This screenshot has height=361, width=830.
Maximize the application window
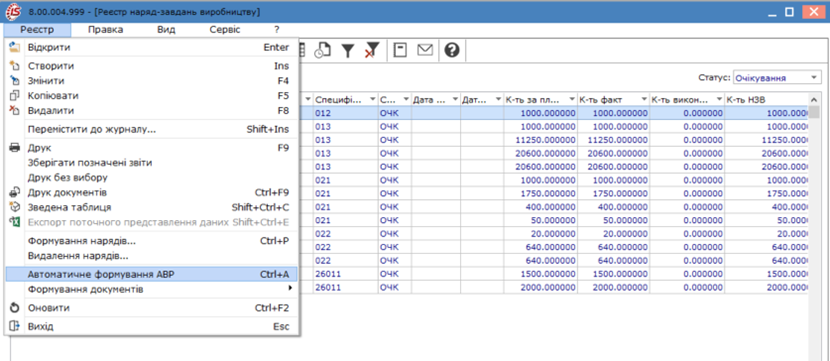coord(789,12)
